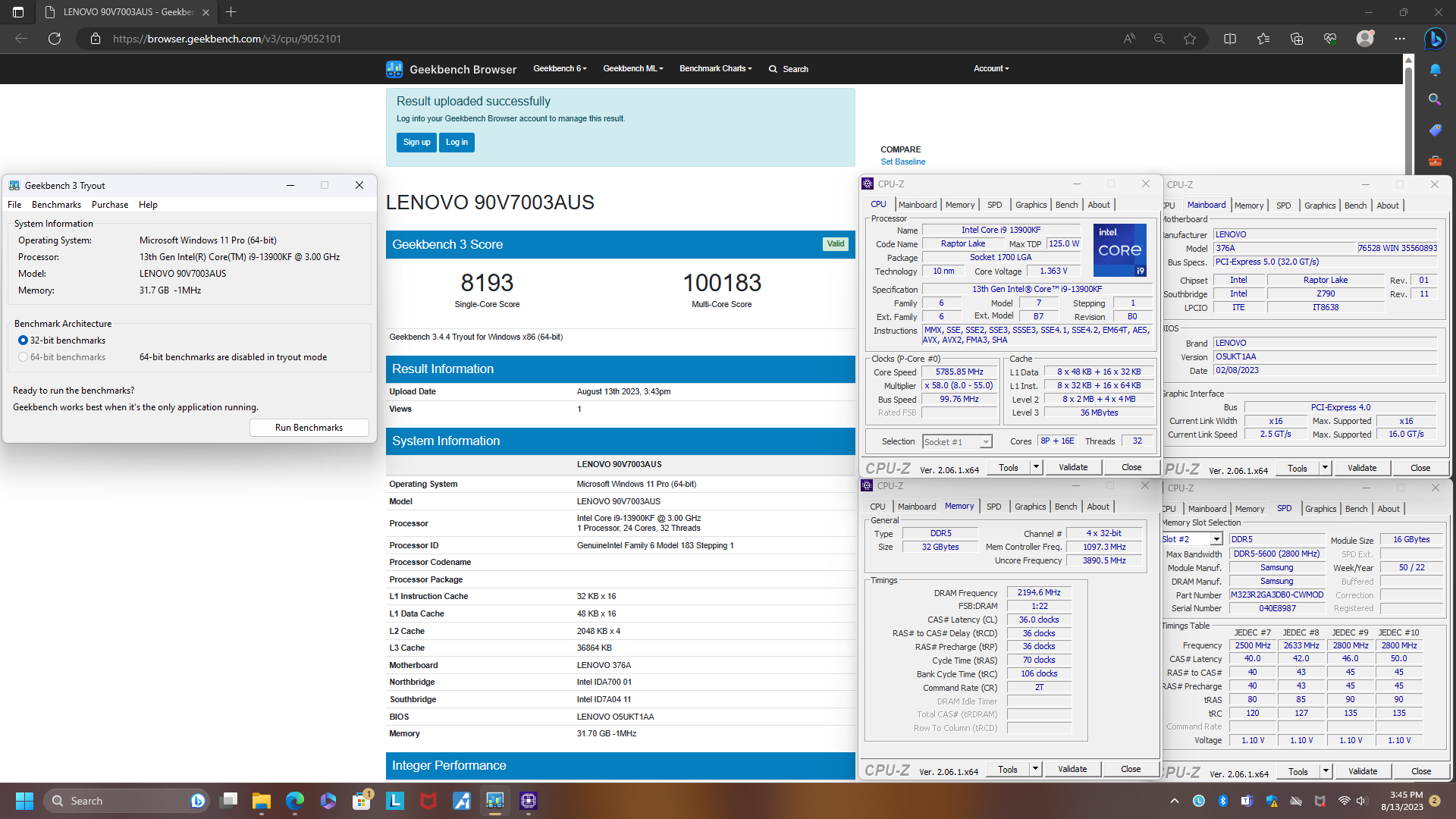
Task: Click the Search icon in Edge sidebar
Action: click(1435, 100)
